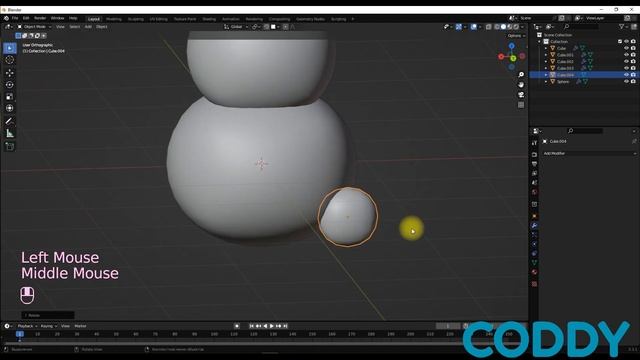Open the Edit menu
Viewport: 640px width, 360px height.
pyautogui.click(x=26, y=18)
